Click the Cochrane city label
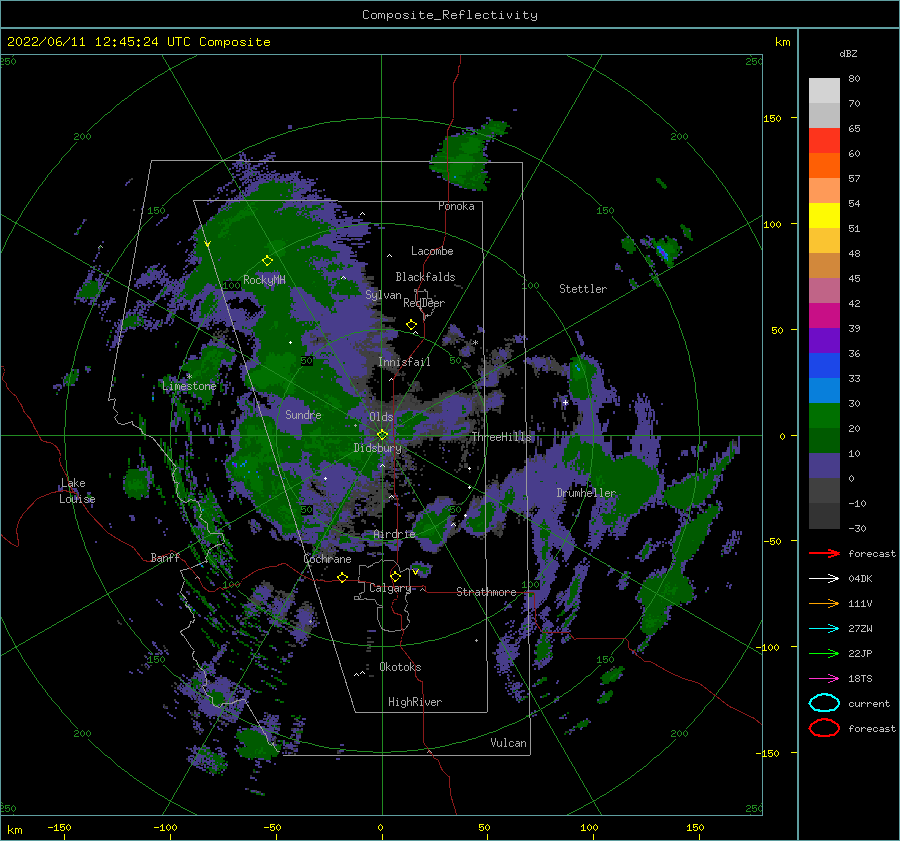Screen dimensions: 900x841 (x=327, y=559)
